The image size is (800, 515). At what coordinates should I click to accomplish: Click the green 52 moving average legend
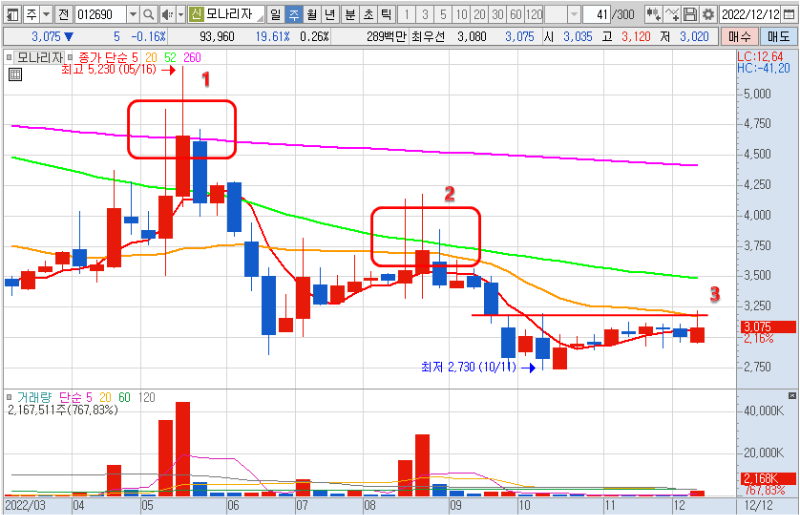170,58
